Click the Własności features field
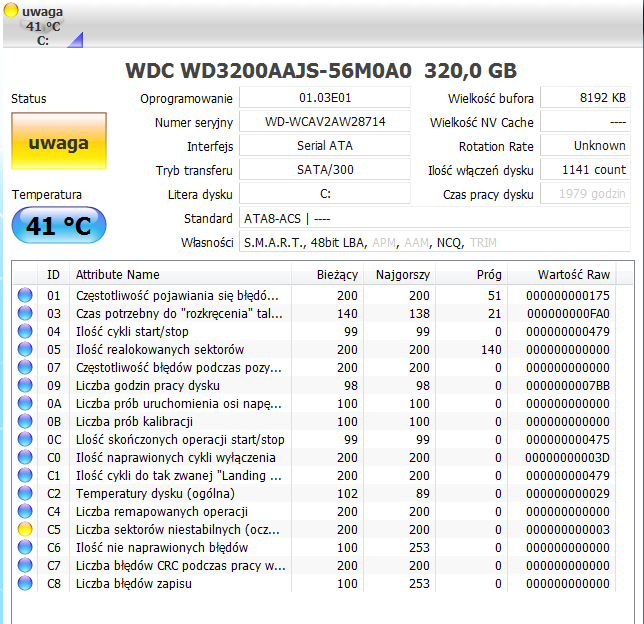 pyautogui.click(x=435, y=242)
